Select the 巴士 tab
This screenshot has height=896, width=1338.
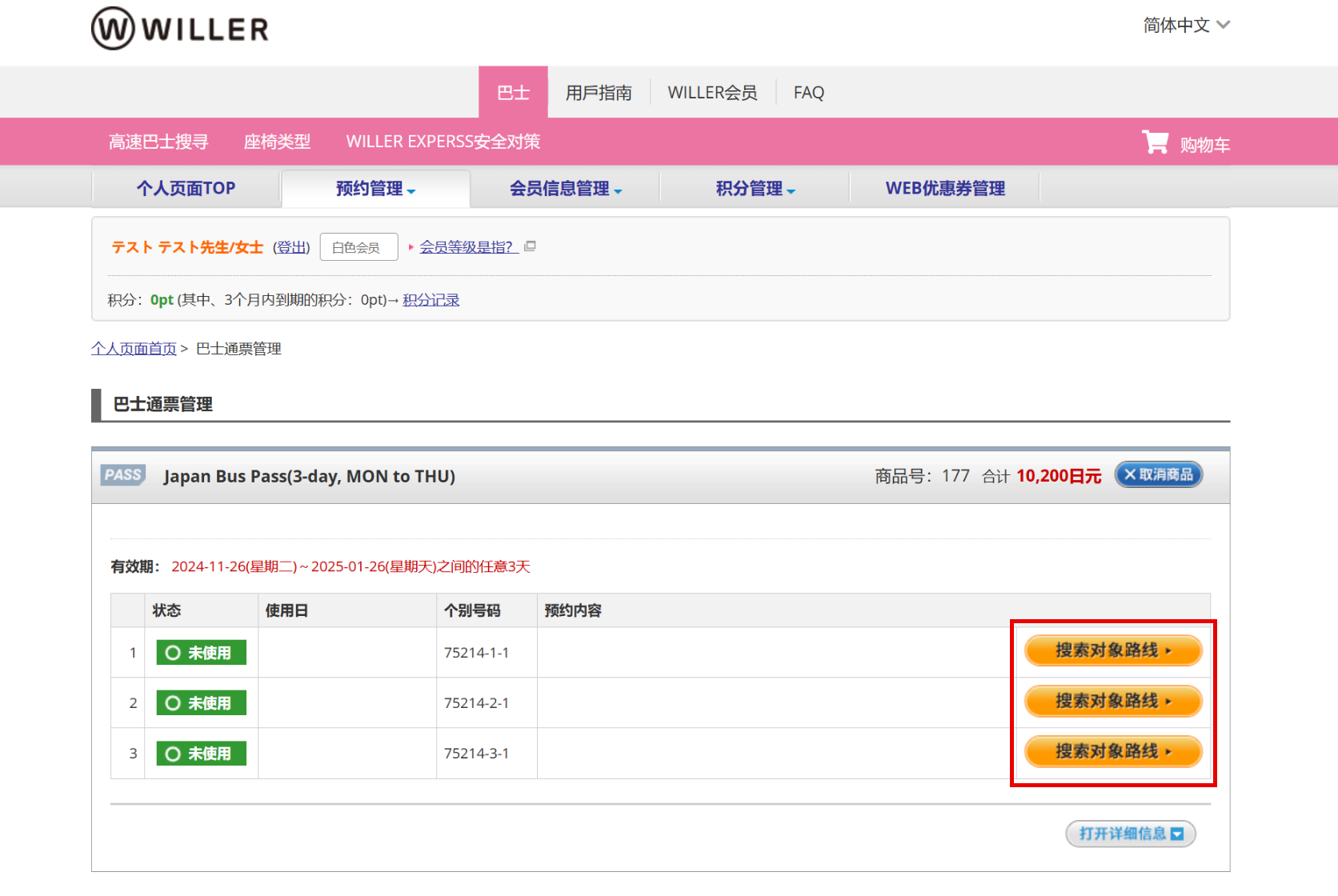click(x=513, y=92)
